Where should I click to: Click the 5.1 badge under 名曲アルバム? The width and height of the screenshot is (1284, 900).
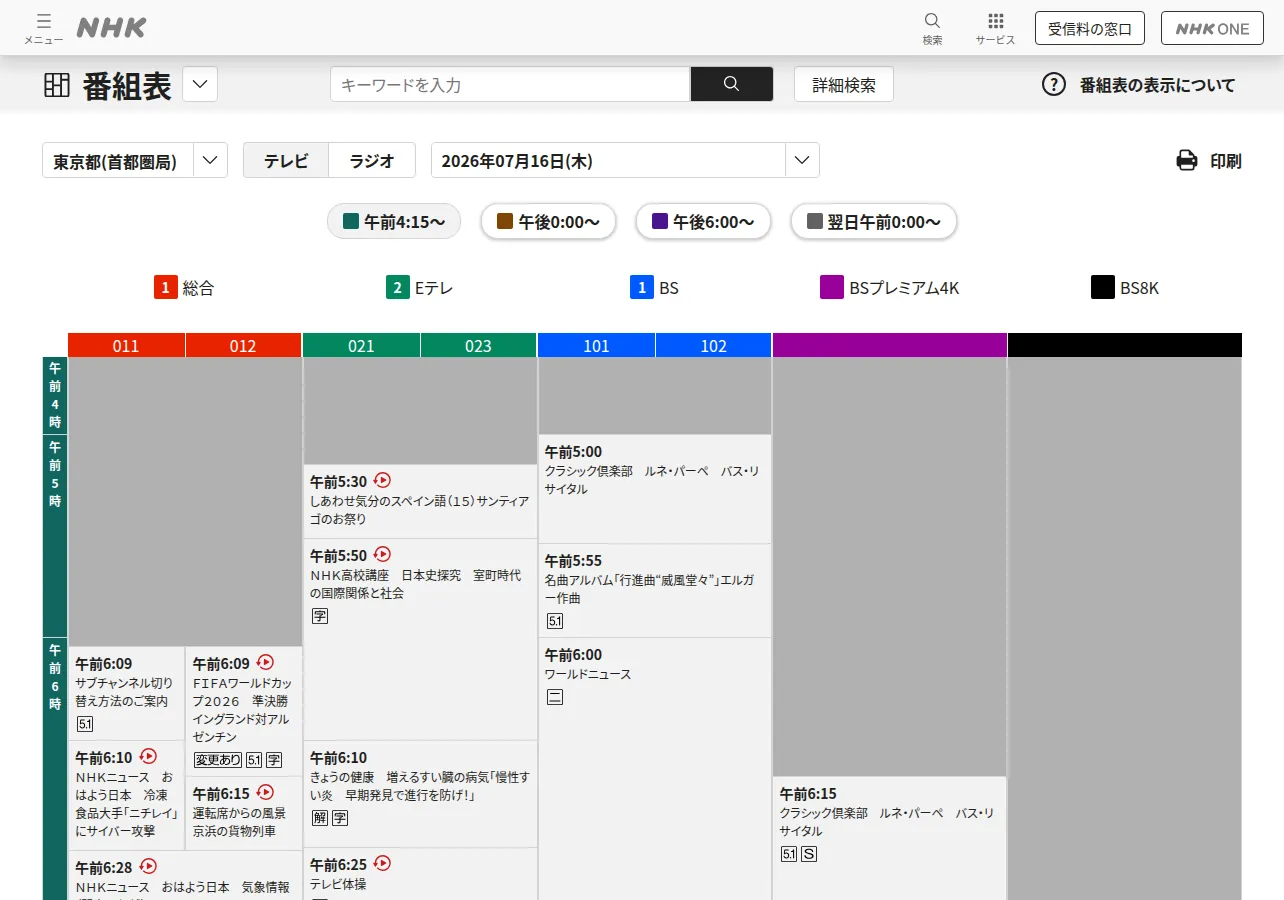point(554,621)
